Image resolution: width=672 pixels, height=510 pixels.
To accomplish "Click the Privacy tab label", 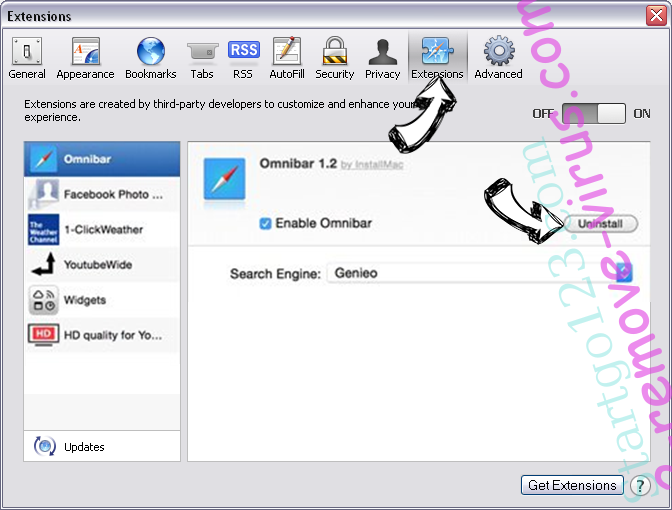I will click(x=382, y=75).
